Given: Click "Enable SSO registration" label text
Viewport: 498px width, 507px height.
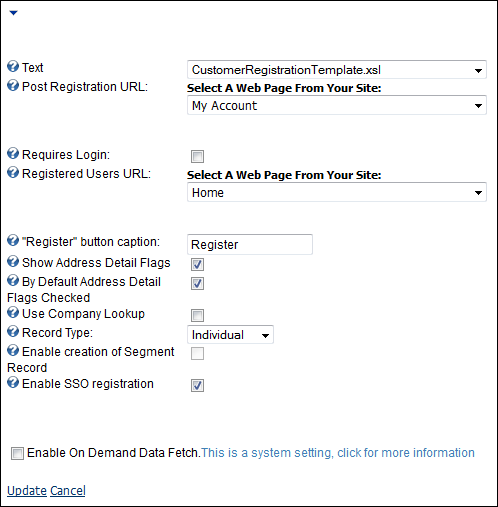Looking at the screenshot, I should (88, 384).
